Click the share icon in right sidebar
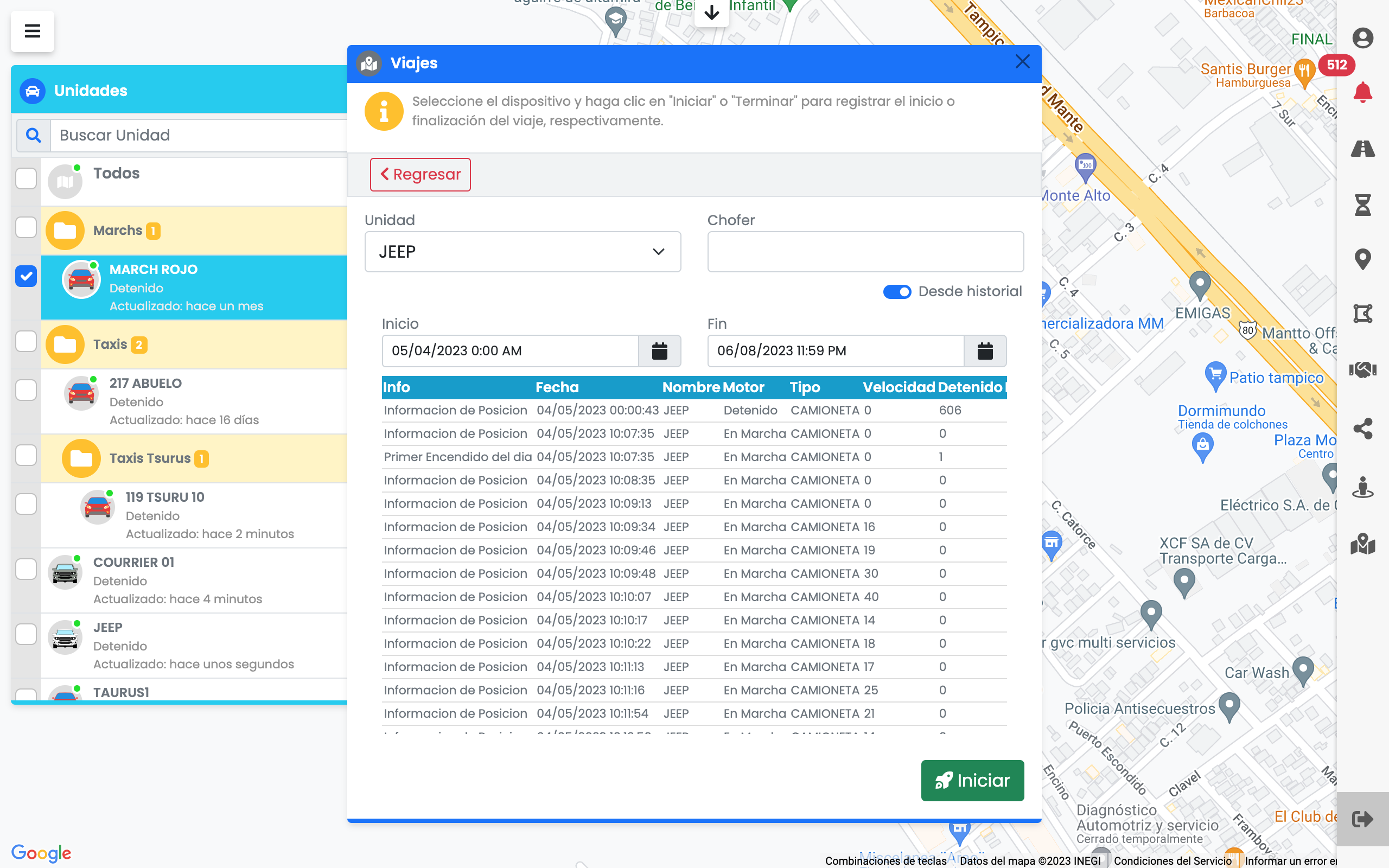This screenshot has height=868, width=1389. [x=1362, y=428]
